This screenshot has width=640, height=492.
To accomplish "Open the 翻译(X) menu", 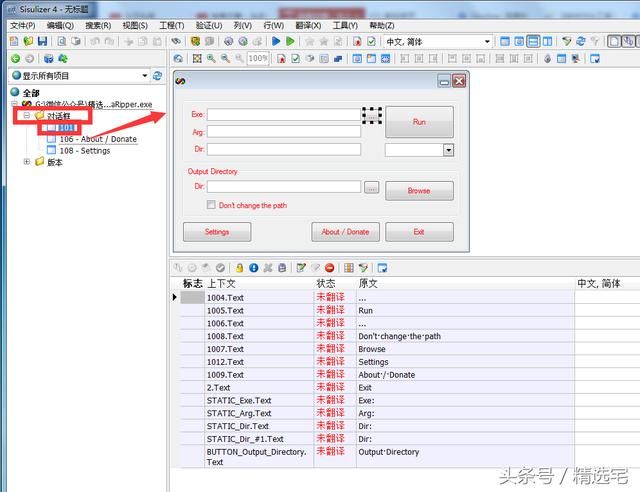I will pyautogui.click(x=308, y=26).
